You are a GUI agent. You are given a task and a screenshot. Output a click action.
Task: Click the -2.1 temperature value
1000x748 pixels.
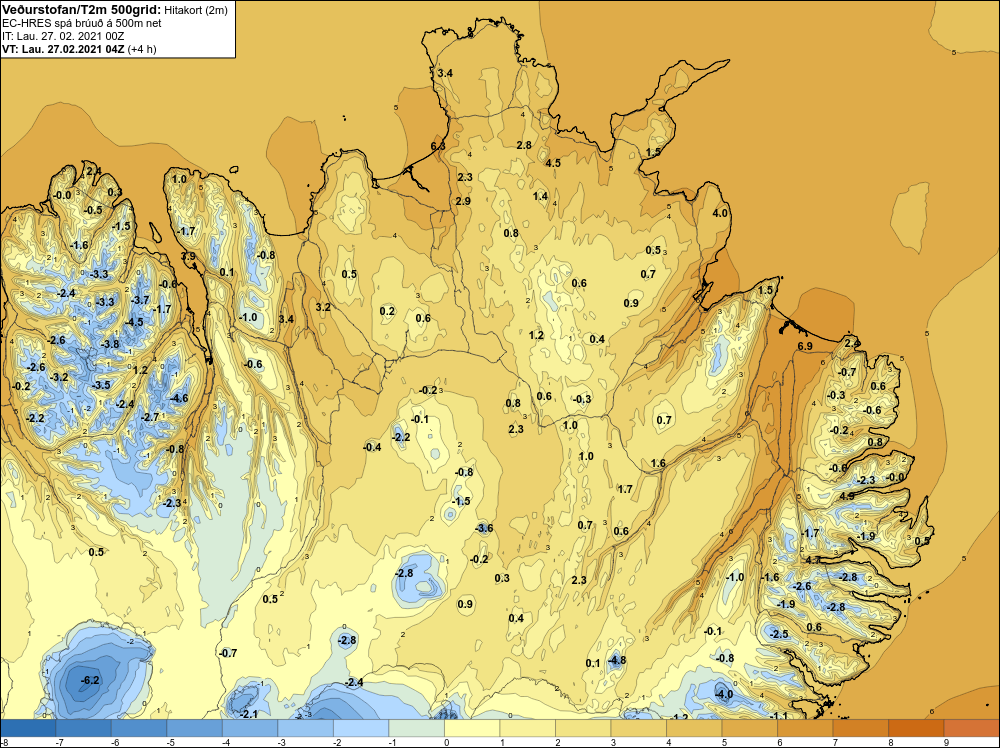(248, 714)
